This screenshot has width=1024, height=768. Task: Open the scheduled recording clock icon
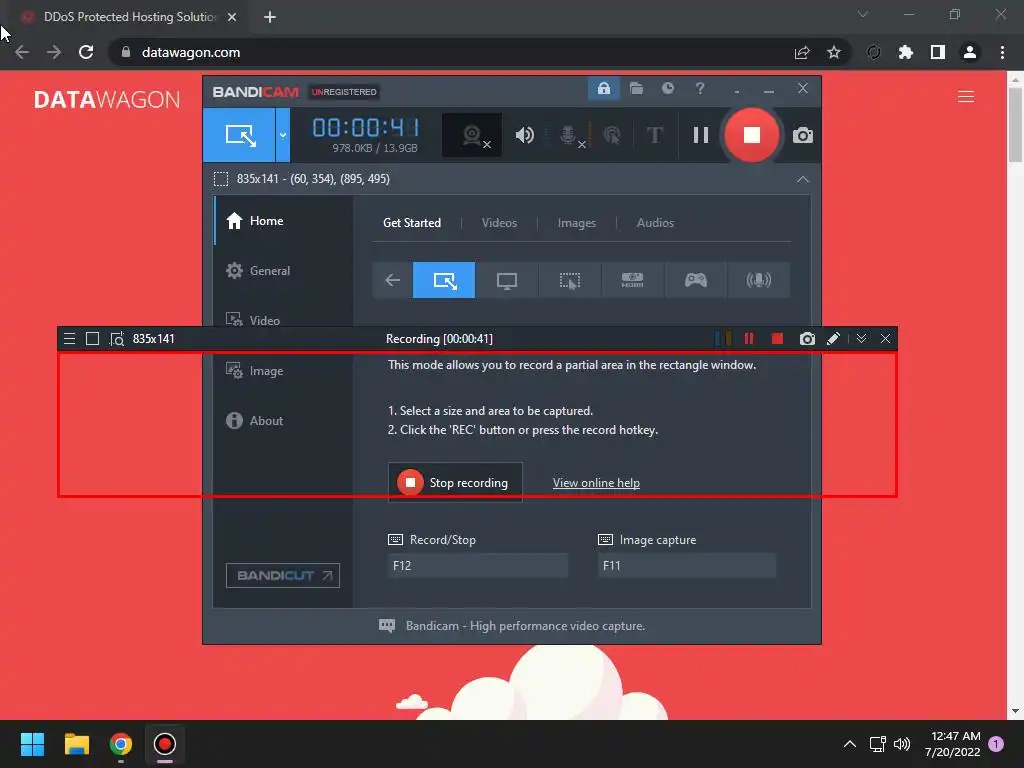(x=667, y=88)
